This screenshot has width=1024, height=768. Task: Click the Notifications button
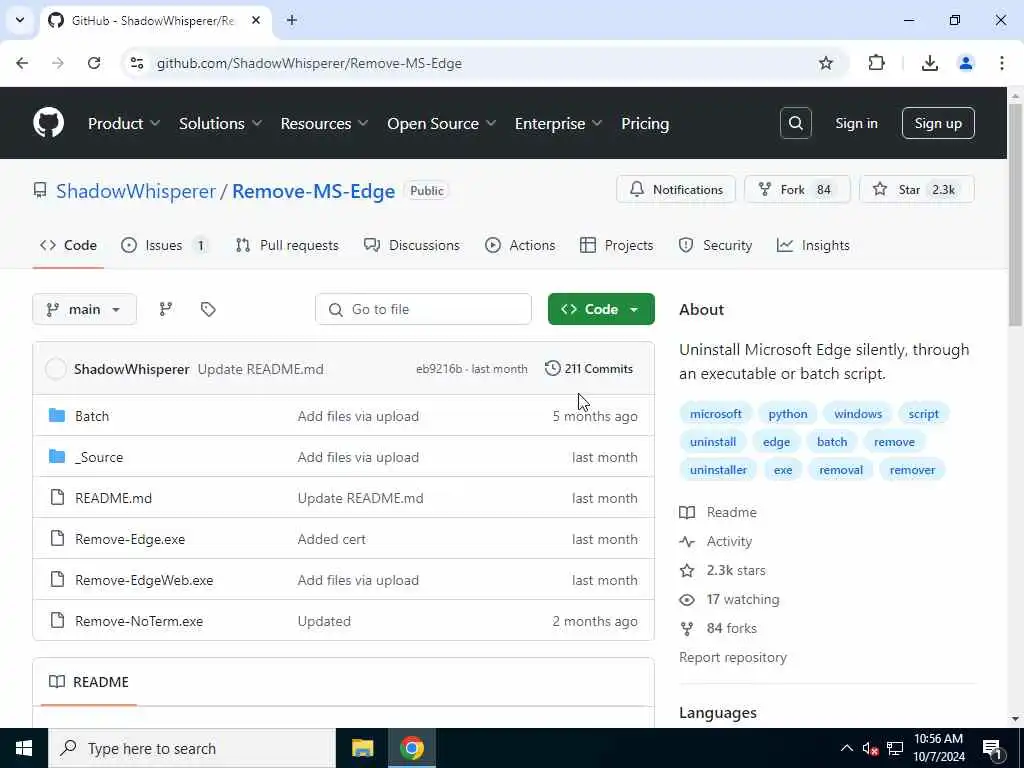[x=676, y=189]
